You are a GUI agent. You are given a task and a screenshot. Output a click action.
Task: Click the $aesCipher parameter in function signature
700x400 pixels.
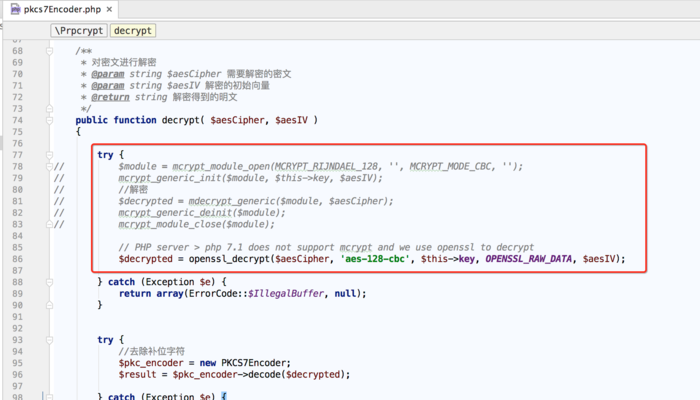tap(238, 120)
